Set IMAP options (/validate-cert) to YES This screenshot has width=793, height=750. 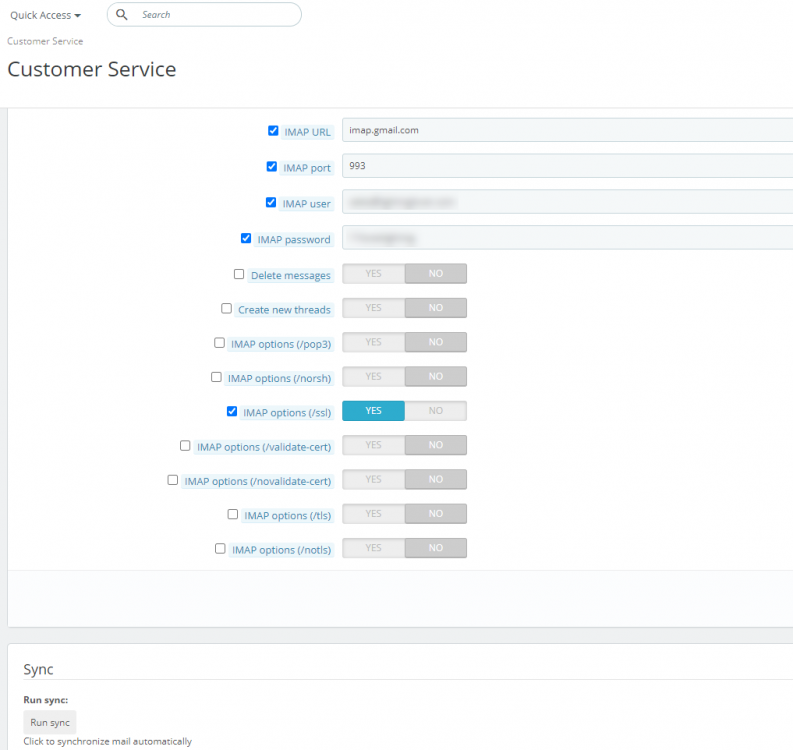(374, 445)
